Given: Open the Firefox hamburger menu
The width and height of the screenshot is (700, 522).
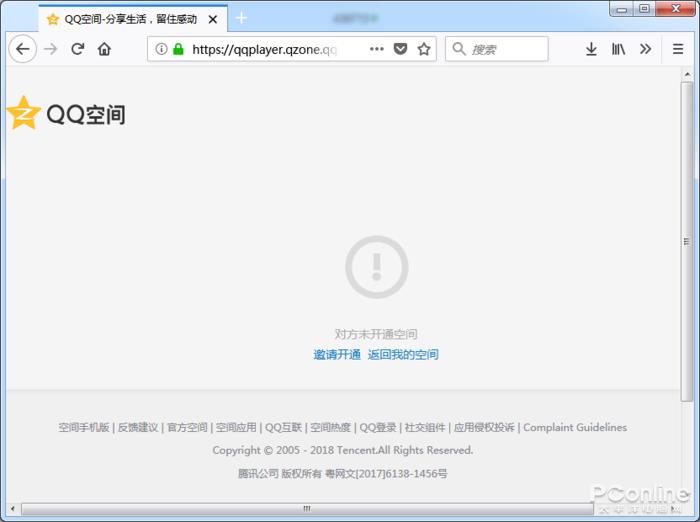Looking at the screenshot, I should pyautogui.click(x=678, y=49).
